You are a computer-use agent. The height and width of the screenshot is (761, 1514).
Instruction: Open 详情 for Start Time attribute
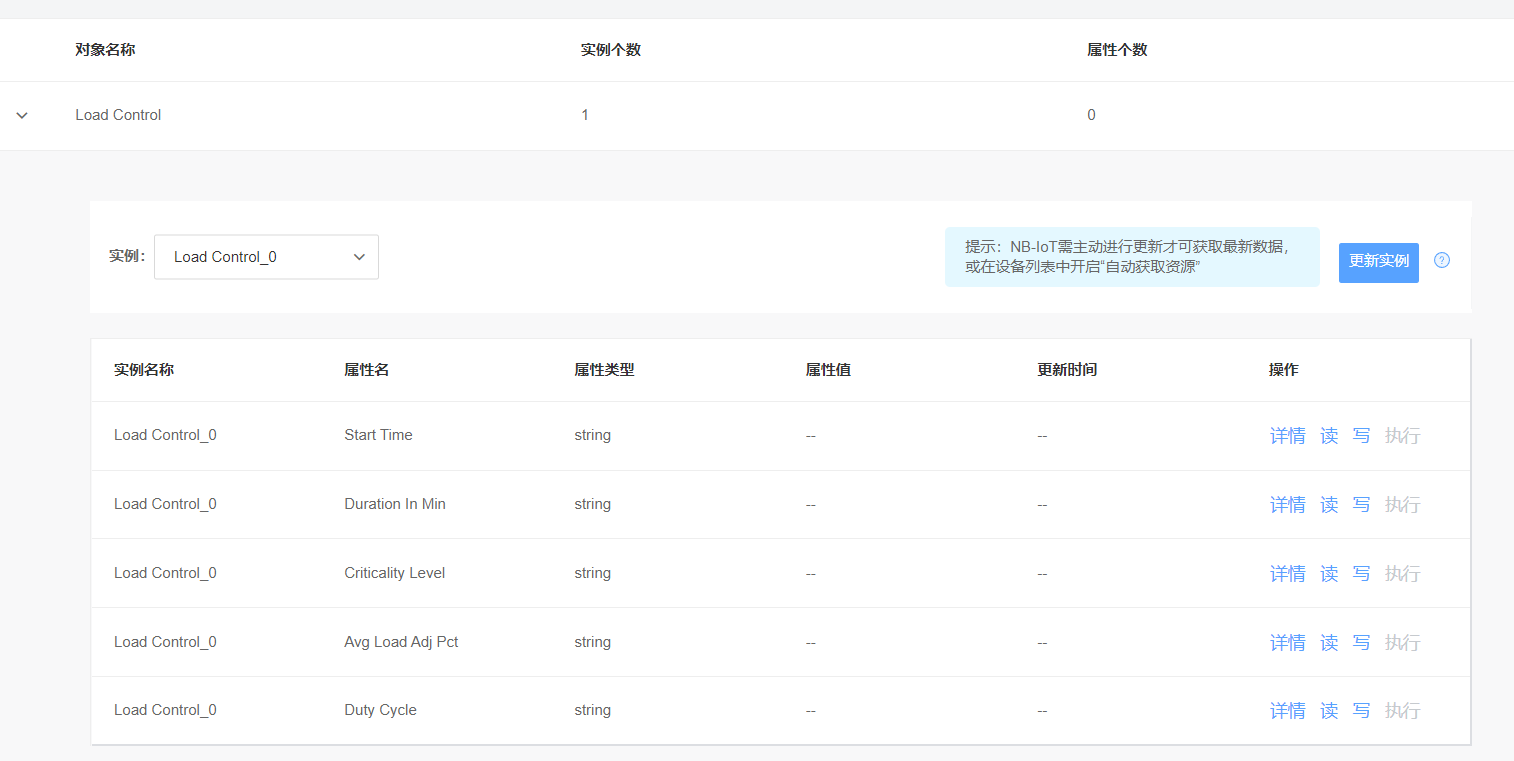click(1287, 436)
